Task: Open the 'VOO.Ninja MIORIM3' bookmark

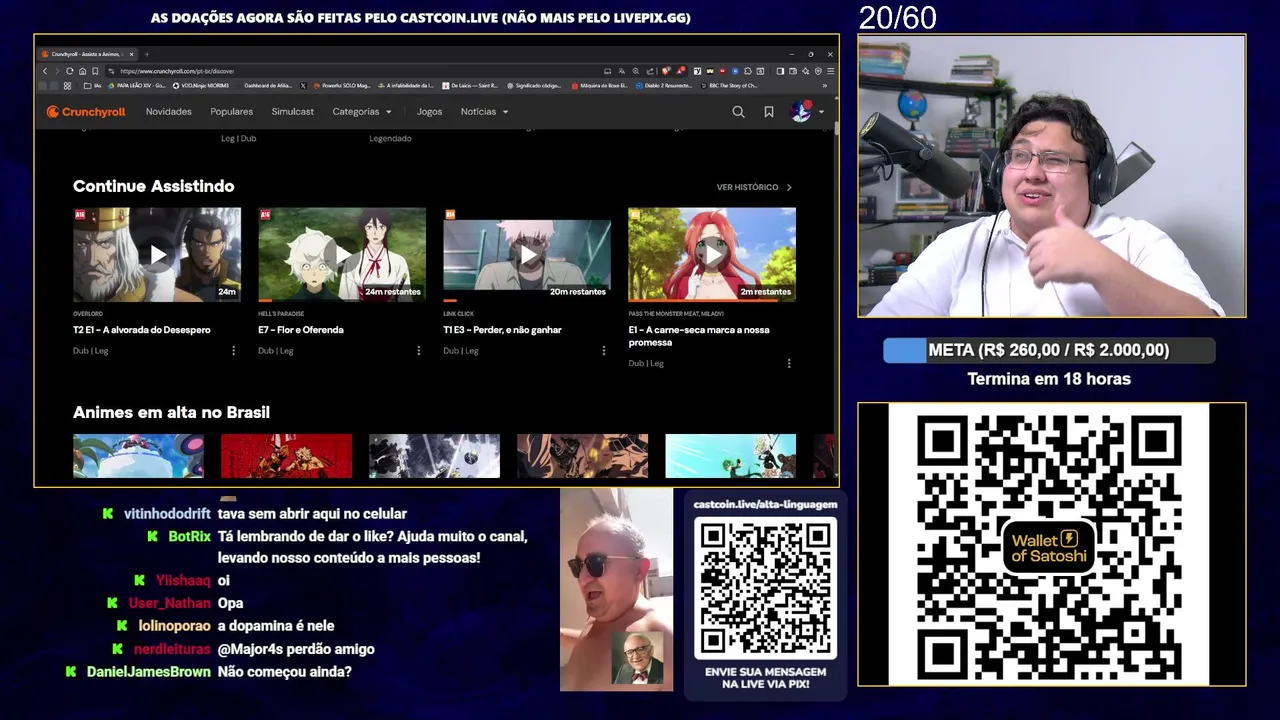Action: [x=201, y=86]
